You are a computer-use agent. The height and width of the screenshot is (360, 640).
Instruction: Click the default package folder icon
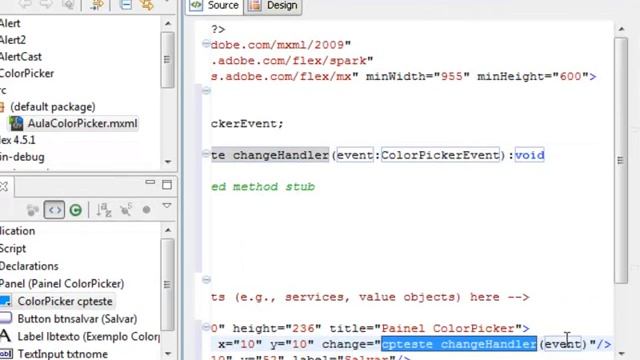click(x=2, y=107)
